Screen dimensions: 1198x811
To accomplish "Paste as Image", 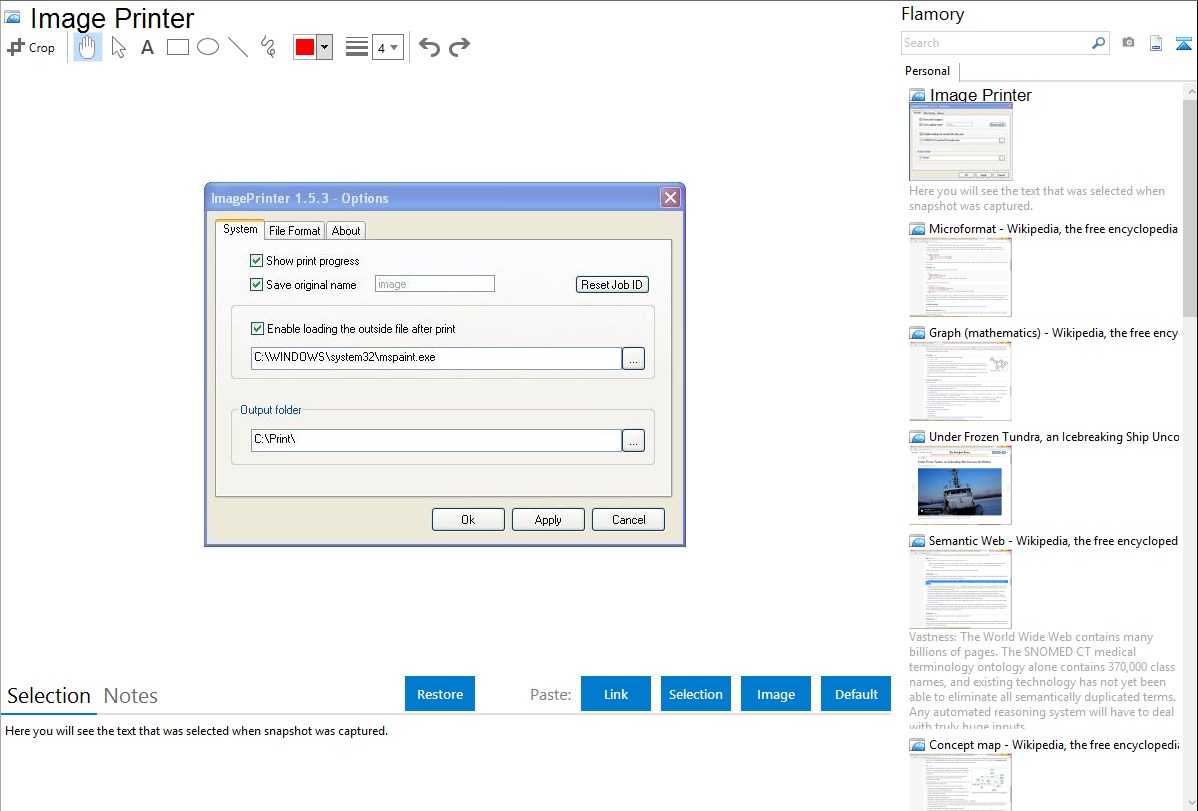I will point(775,694).
